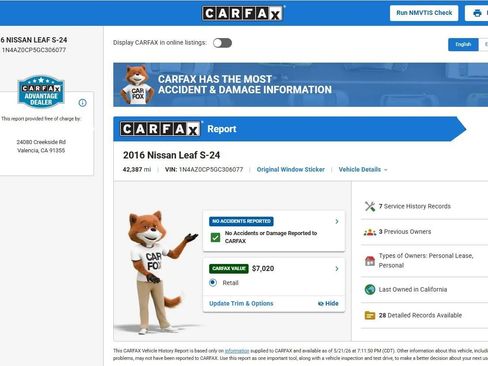Viewport: 488px width, 366px height.
Task: Click the 2016 Nissan Leaf S-24 title
Action: [171, 155]
